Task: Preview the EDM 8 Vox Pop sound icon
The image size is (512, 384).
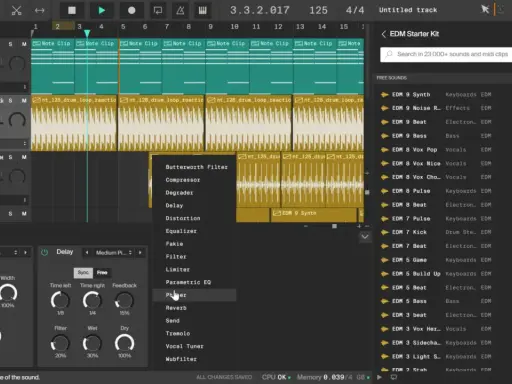Action: [x=385, y=150]
